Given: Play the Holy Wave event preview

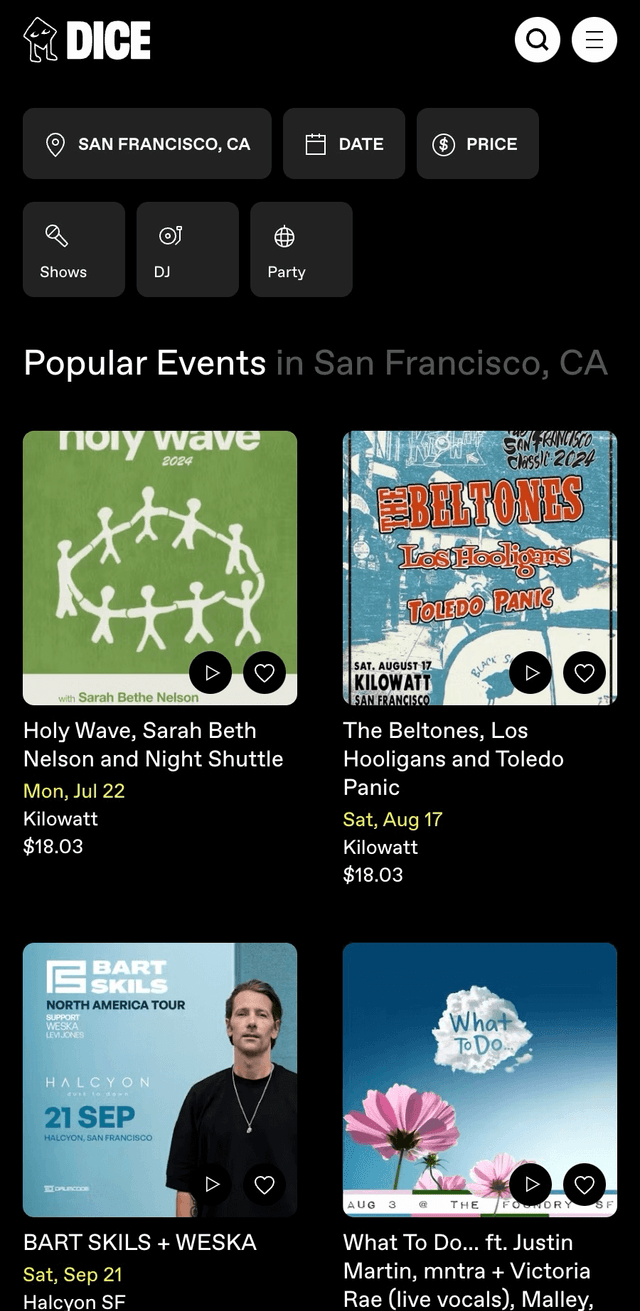Looking at the screenshot, I should [211, 673].
